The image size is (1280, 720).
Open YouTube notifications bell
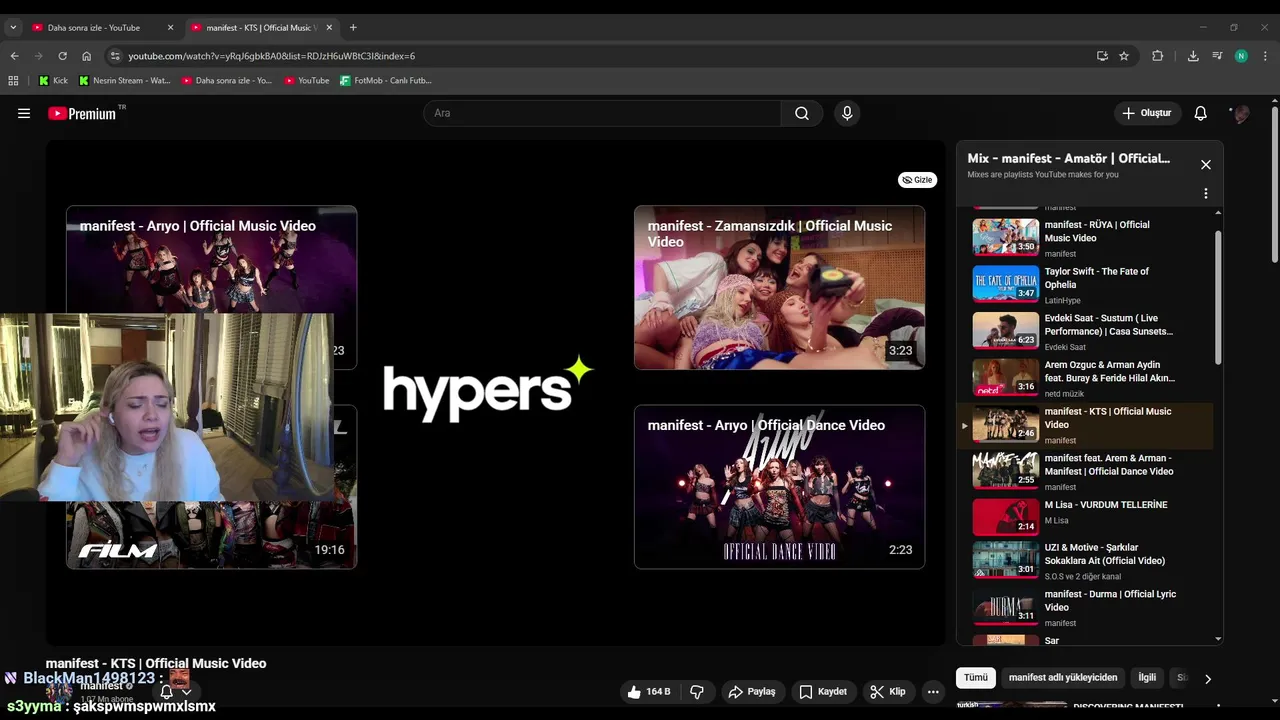(x=1200, y=113)
